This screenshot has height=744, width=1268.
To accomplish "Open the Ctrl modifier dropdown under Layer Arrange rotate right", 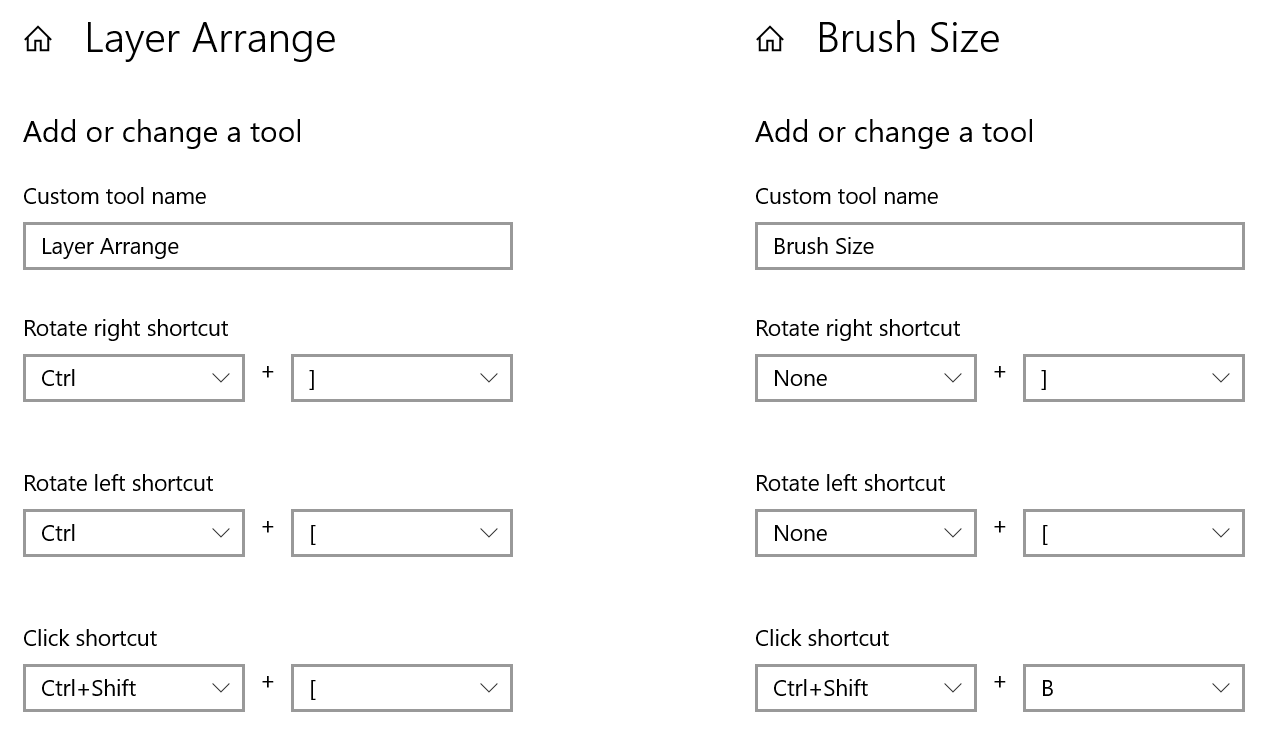I will click(x=133, y=378).
